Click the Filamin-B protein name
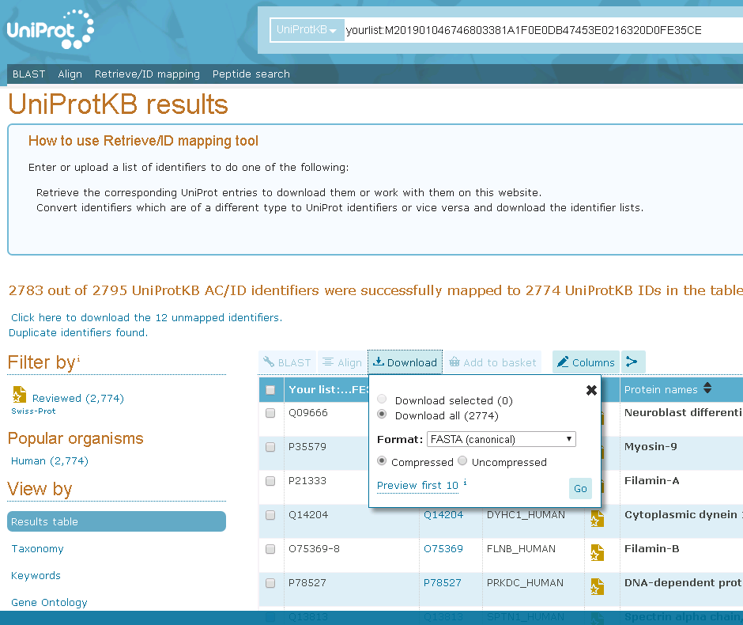 [x=652, y=549]
